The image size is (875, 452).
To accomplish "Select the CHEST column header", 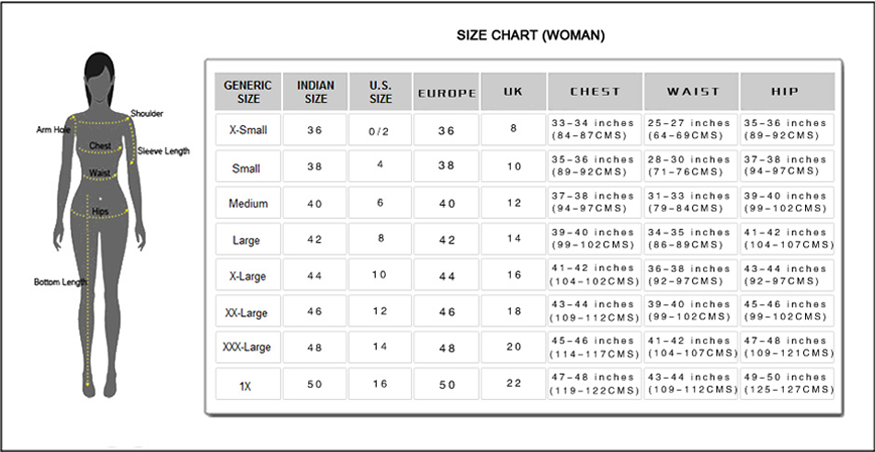I will [595, 92].
